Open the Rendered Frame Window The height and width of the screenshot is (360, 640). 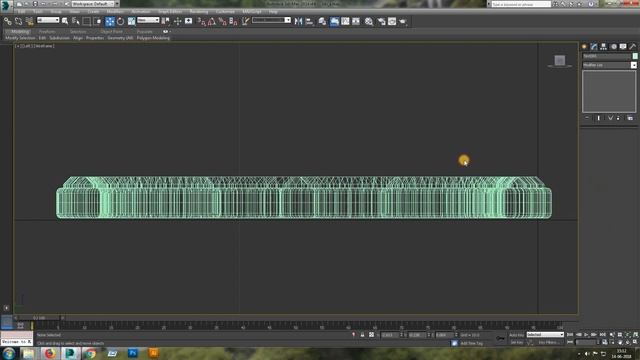click(392, 21)
